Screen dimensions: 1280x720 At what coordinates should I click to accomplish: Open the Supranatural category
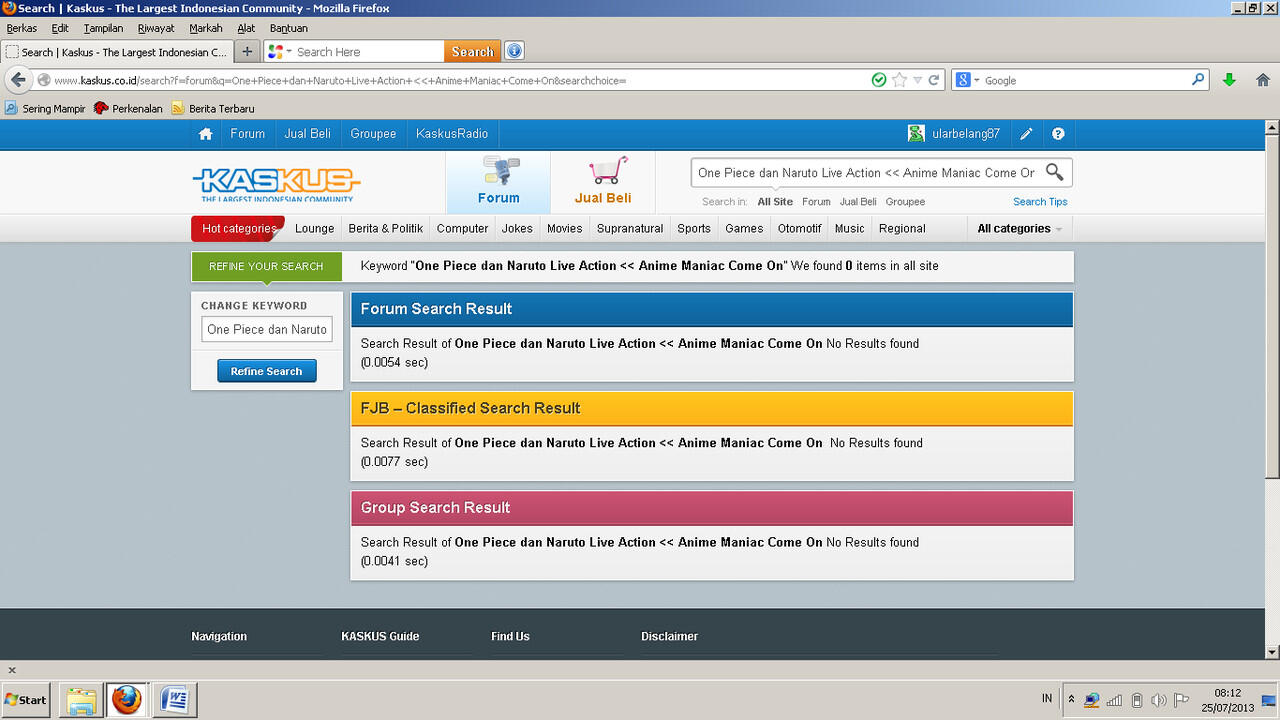630,229
